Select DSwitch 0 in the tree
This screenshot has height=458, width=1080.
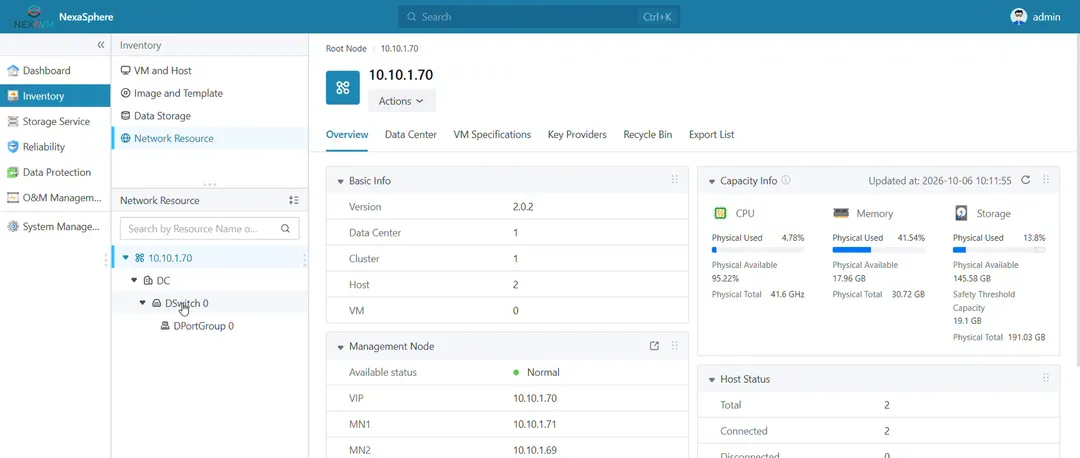[x=187, y=303]
